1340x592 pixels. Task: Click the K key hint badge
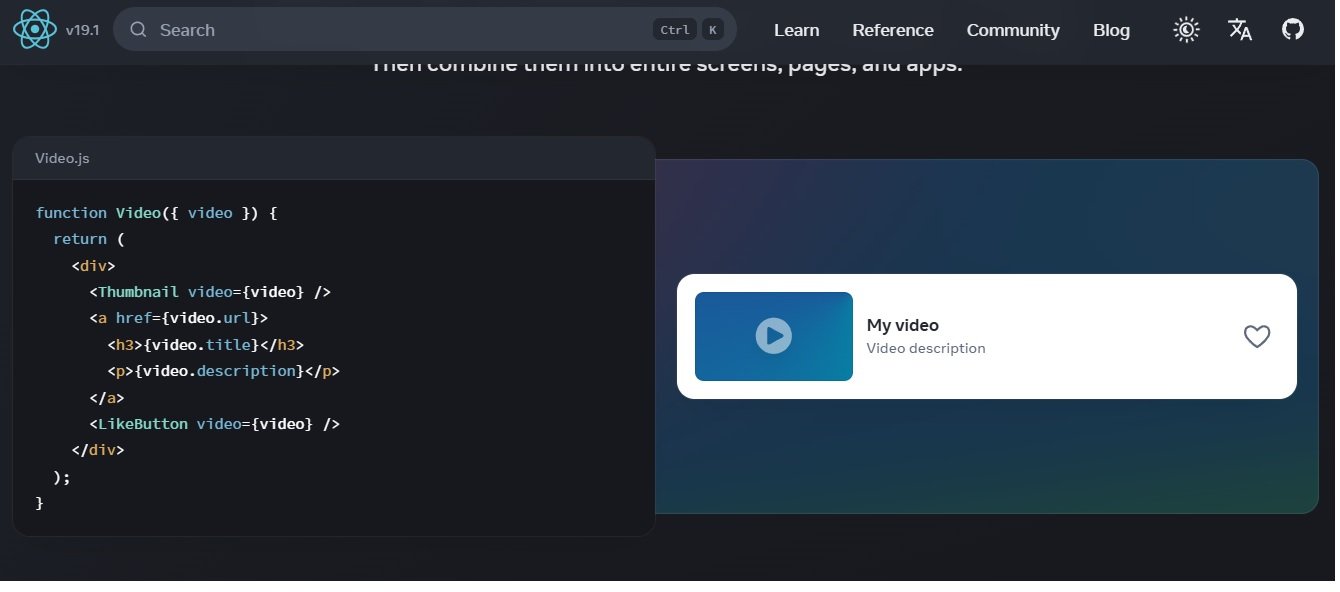(x=712, y=30)
